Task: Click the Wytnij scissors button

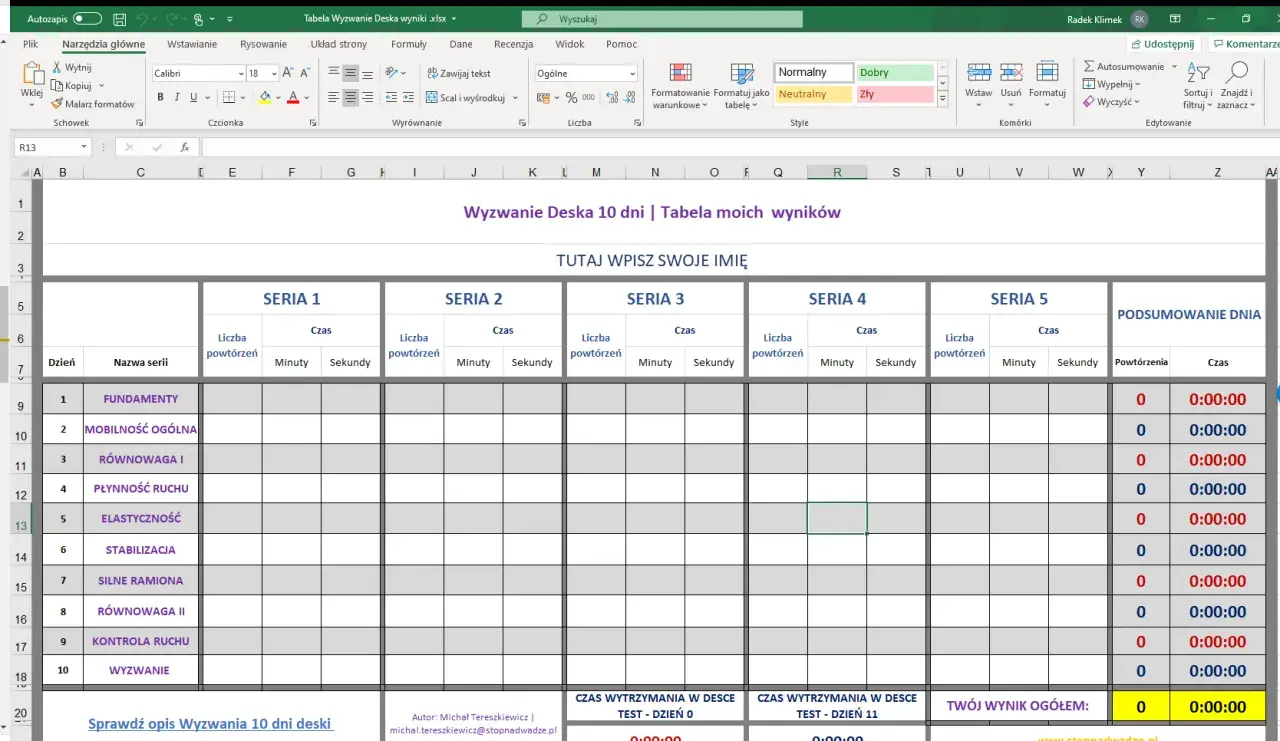Action: click(x=72, y=67)
